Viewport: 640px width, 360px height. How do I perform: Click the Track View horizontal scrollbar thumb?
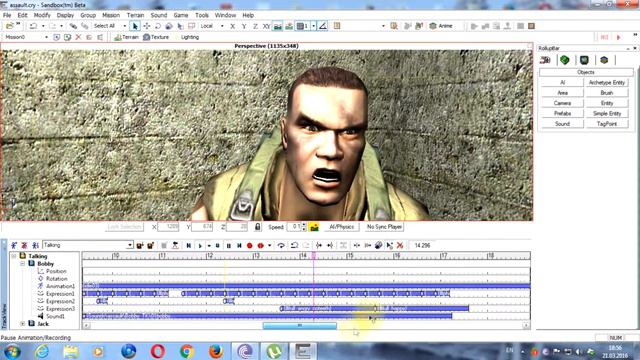300,326
